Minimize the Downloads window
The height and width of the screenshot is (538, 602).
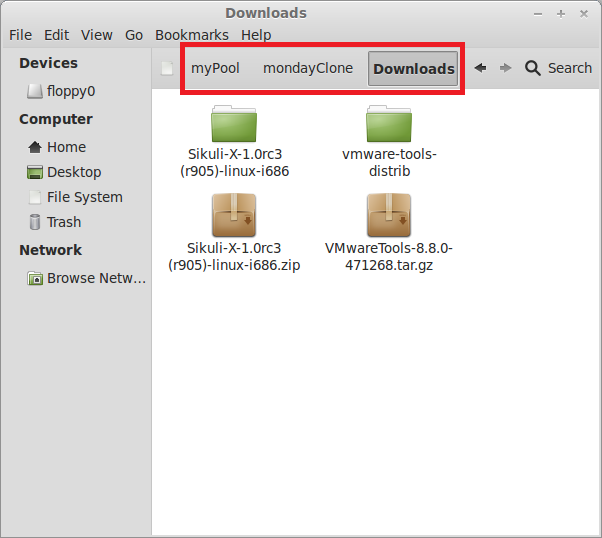538,14
